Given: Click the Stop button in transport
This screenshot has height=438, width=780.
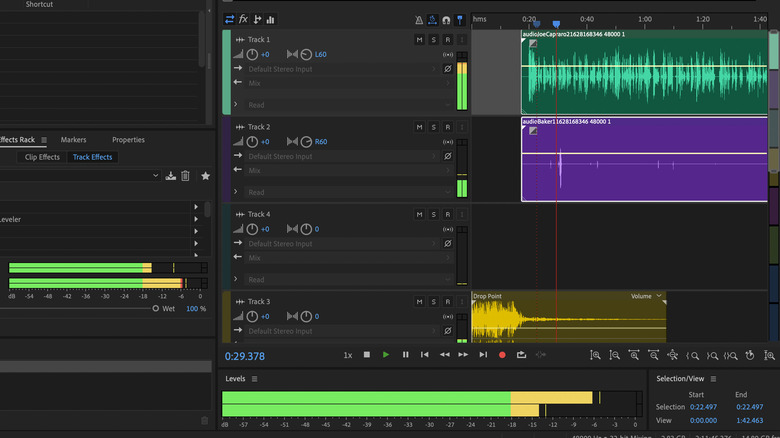Looking at the screenshot, I should click(x=367, y=355).
